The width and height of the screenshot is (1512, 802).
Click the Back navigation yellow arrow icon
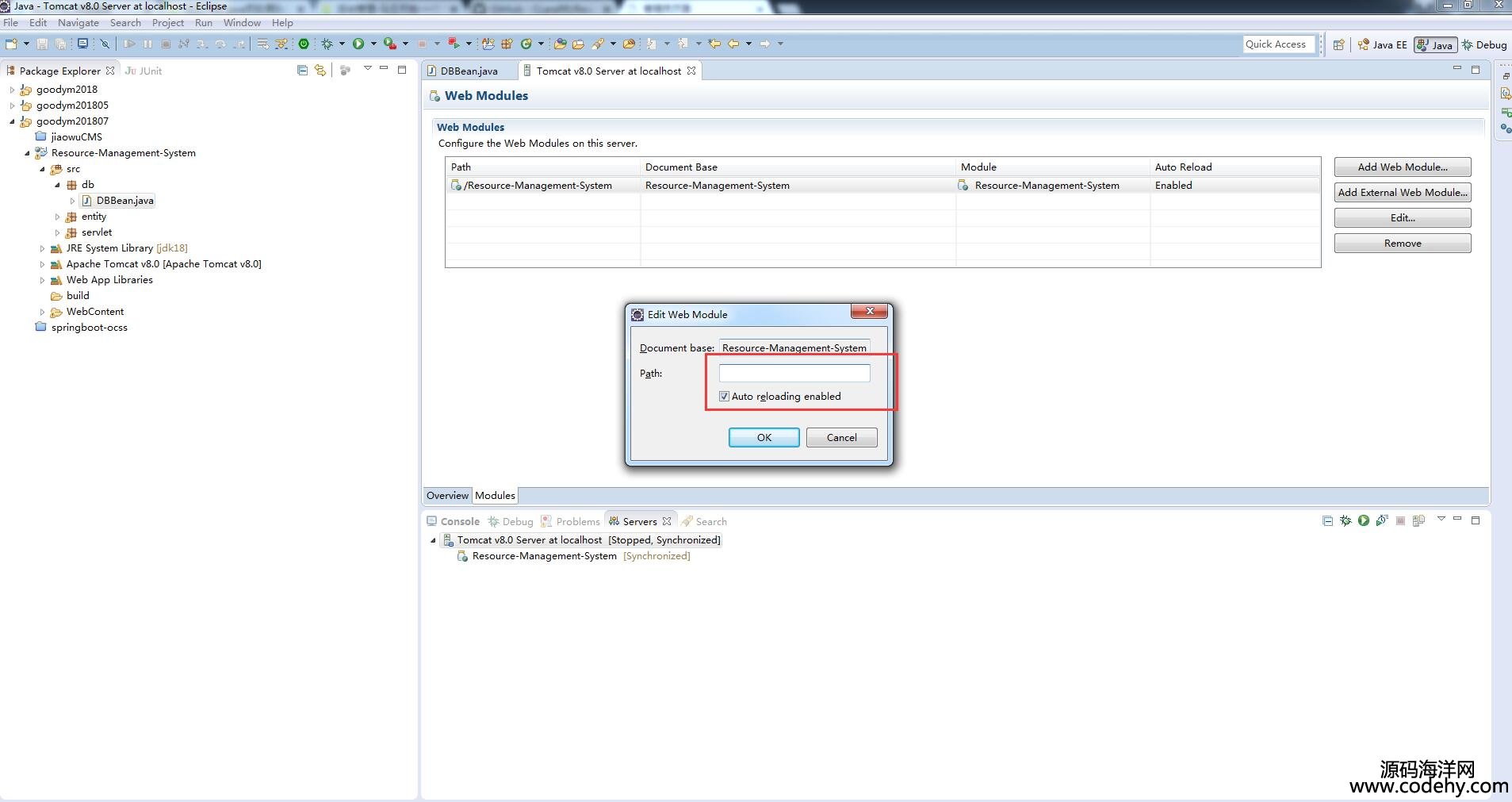733,44
